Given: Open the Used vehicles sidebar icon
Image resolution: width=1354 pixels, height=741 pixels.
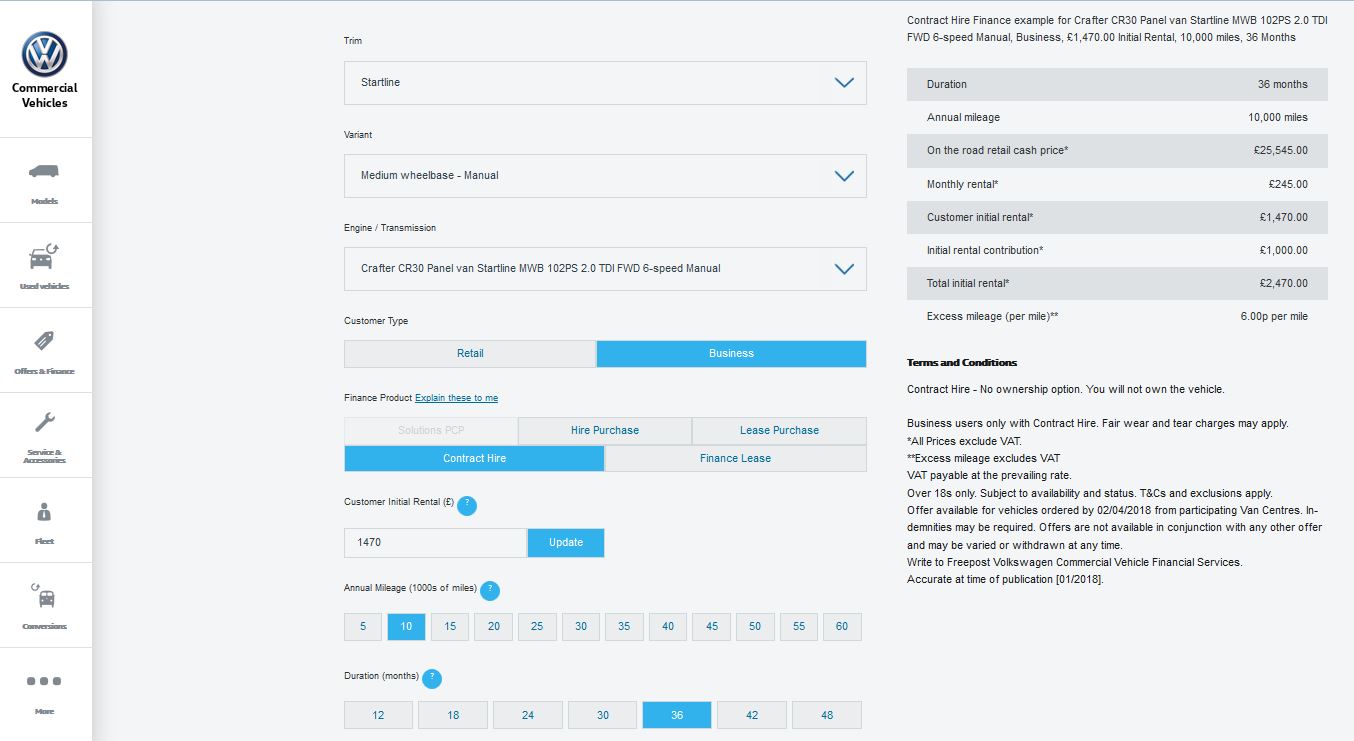Looking at the screenshot, I should (44, 257).
